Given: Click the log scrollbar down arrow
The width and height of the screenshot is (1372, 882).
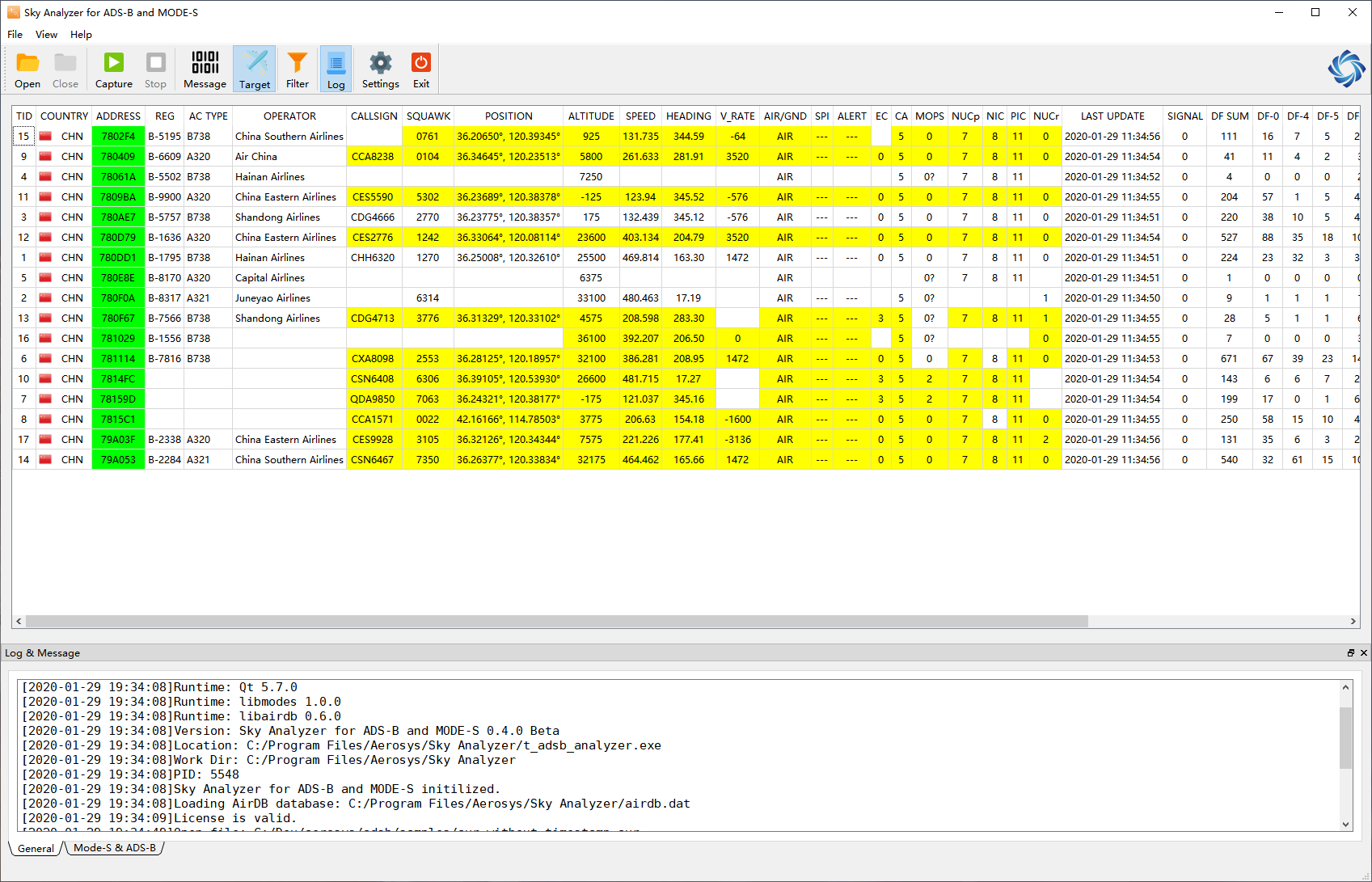Looking at the screenshot, I should [x=1345, y=825].
